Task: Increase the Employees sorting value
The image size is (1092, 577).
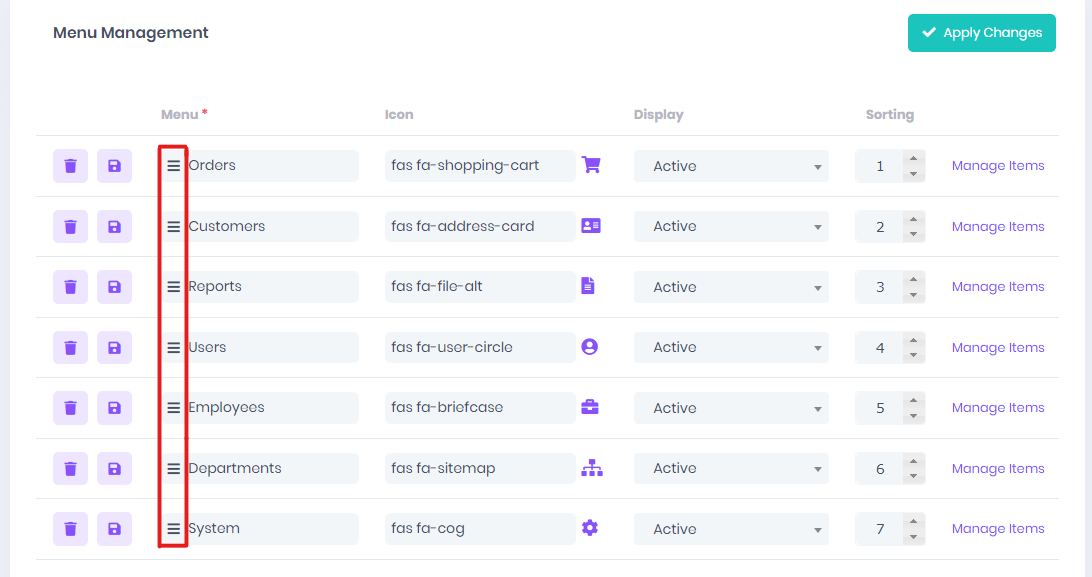Action: (914, 400)
